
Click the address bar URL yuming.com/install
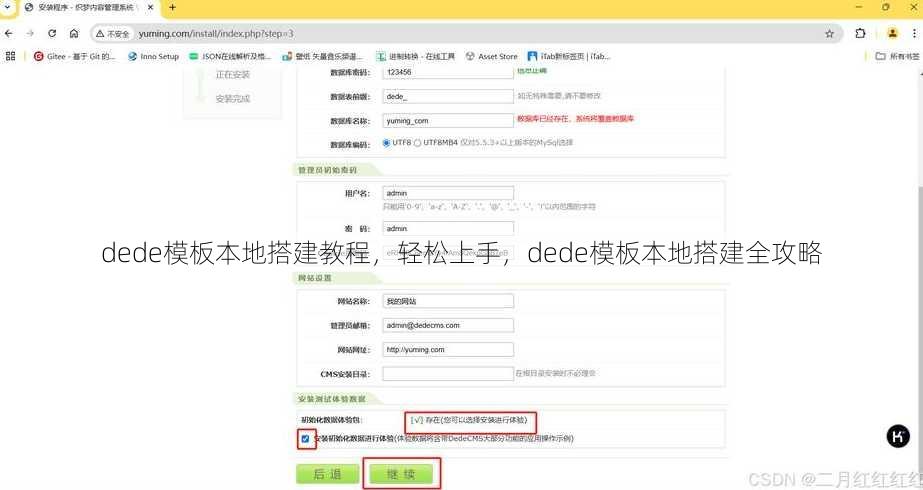click(216, 34)
